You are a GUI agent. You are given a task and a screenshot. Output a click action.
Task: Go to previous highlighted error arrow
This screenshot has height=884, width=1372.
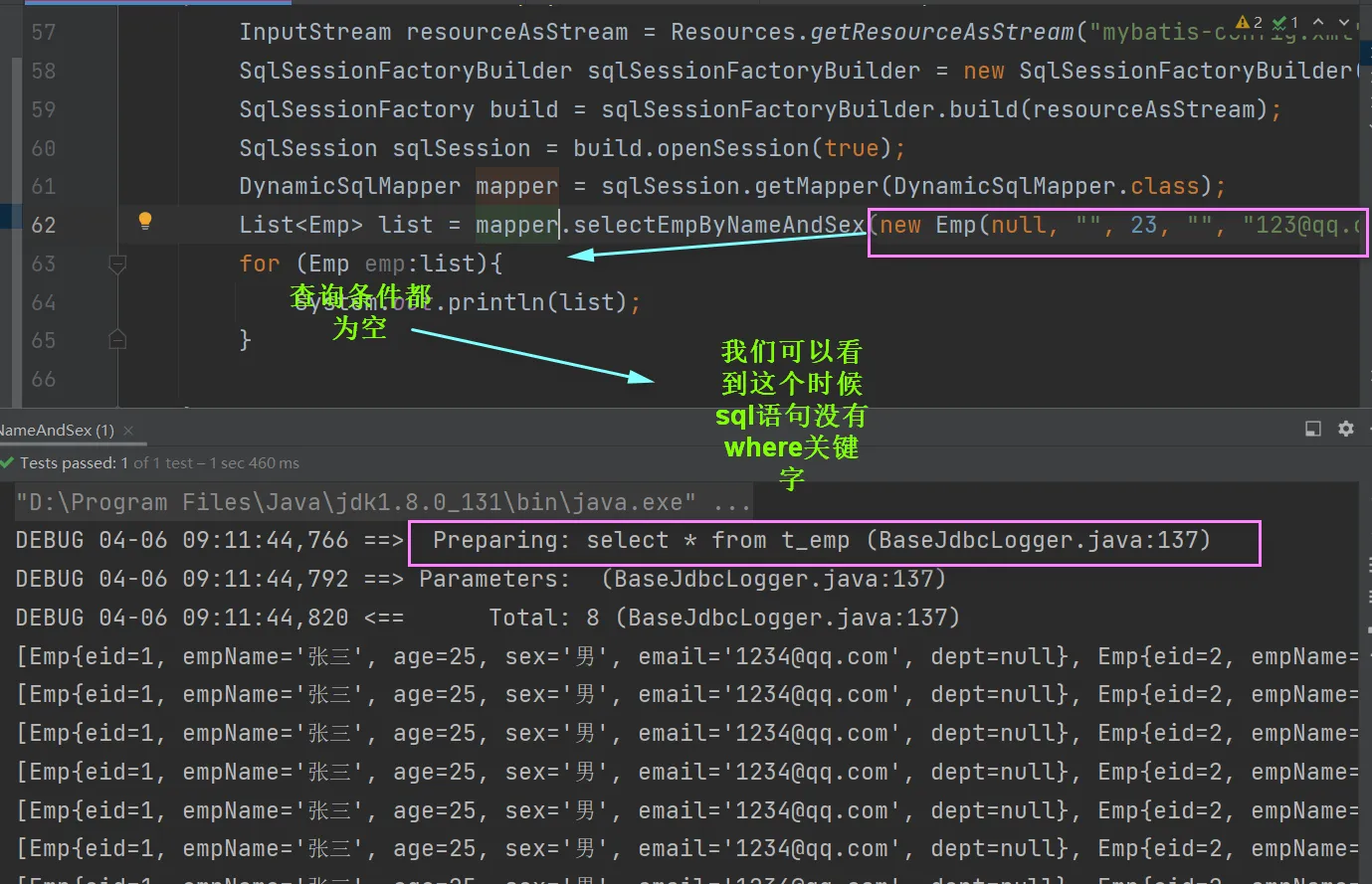point(1318,22)
